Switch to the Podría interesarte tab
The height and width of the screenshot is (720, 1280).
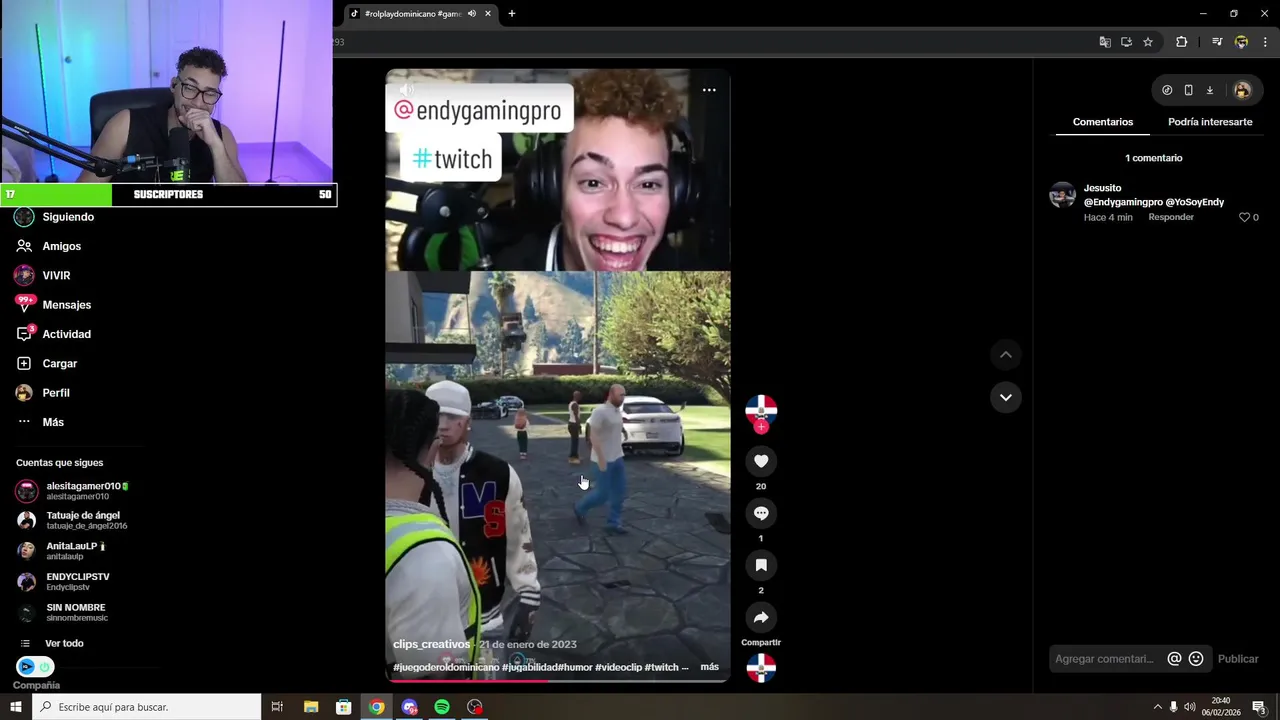tap(1210, 122)
